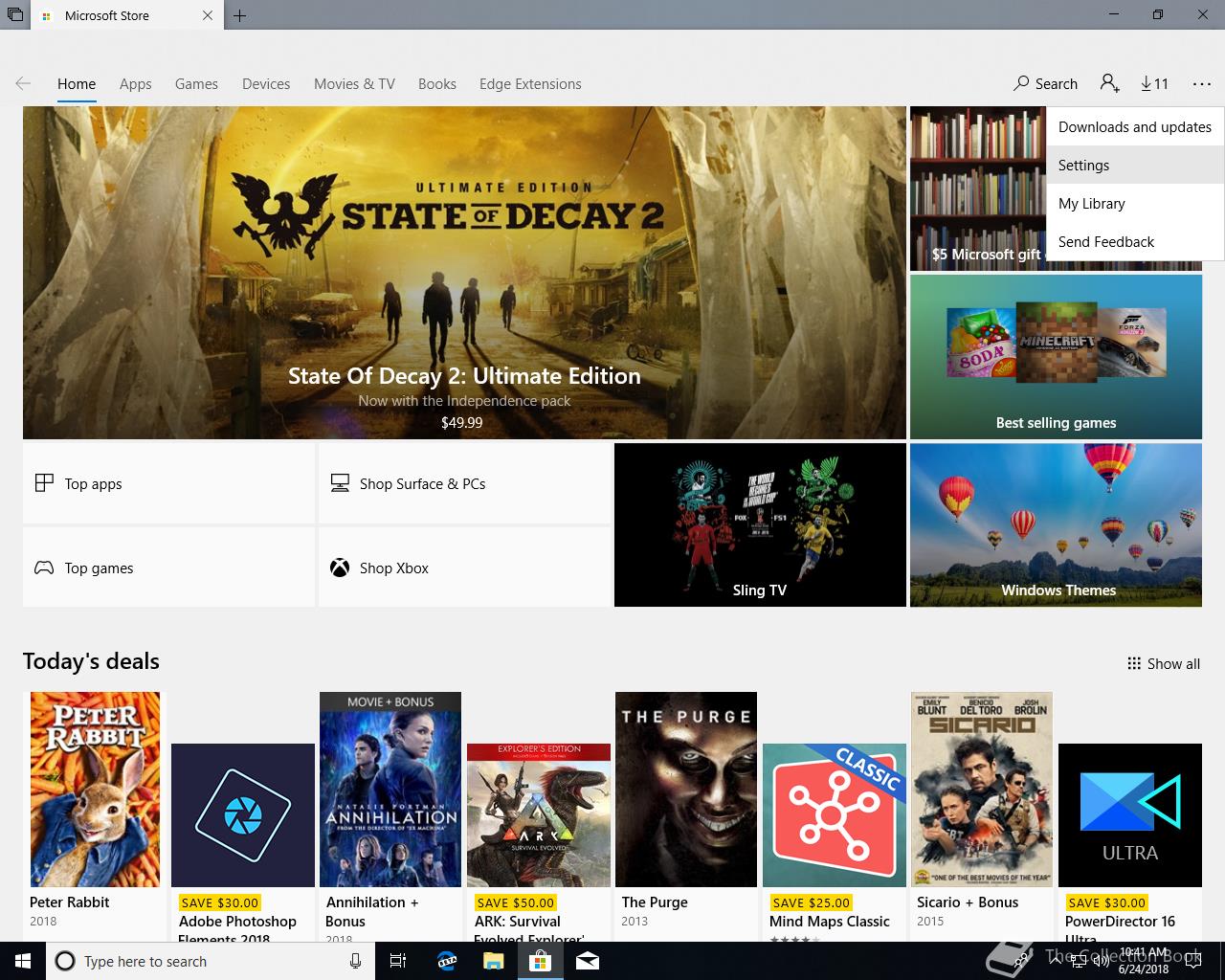Viewport: 1225px width, 980px height.
Task: Click the Shop Xbox logo icon
Action: point(340,568)
